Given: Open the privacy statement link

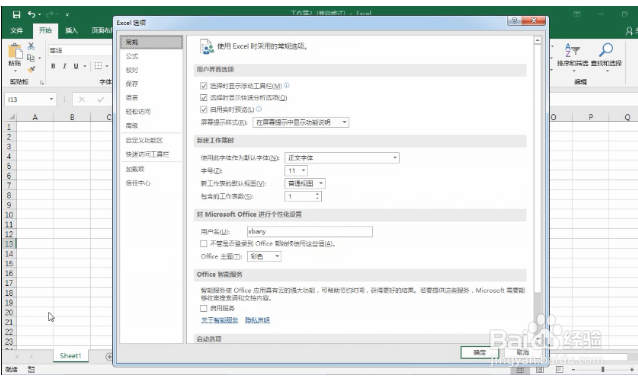Looking at the screenshot, I should [x=257, y=320].
